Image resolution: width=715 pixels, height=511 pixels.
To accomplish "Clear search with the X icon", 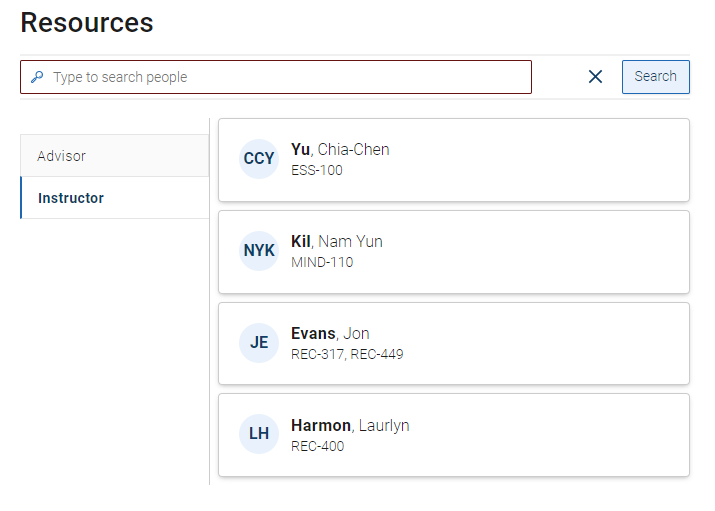I will (x=595, y=77).
